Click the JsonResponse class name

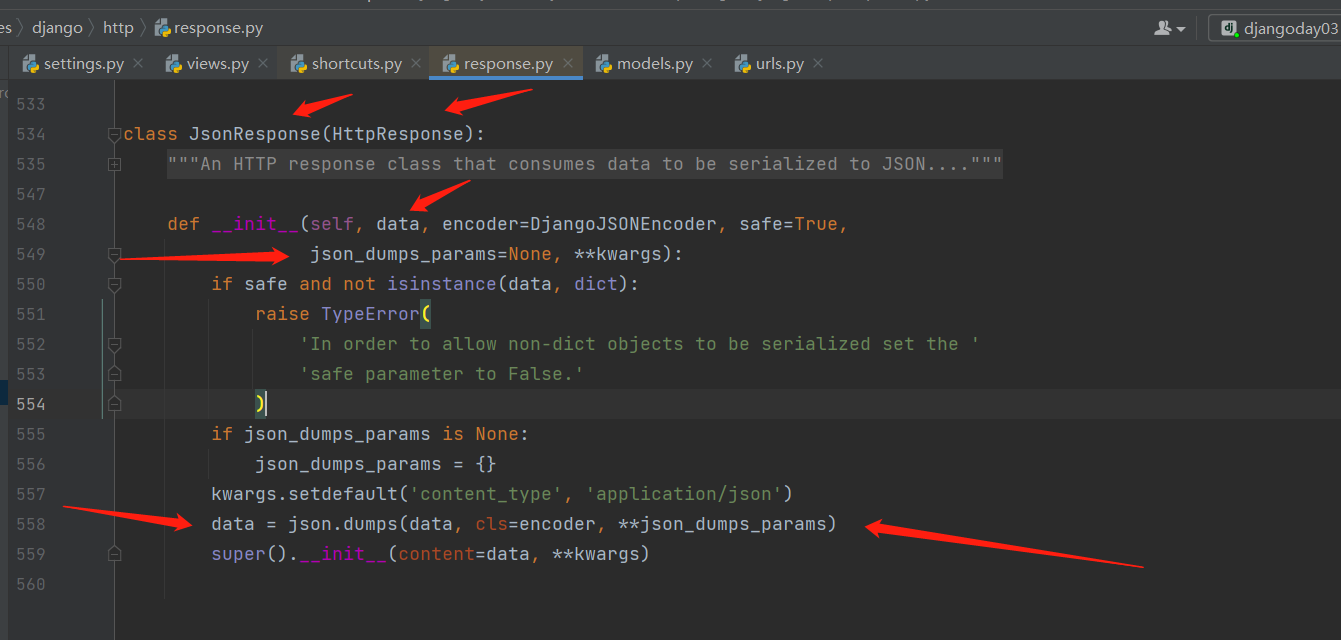255,134
